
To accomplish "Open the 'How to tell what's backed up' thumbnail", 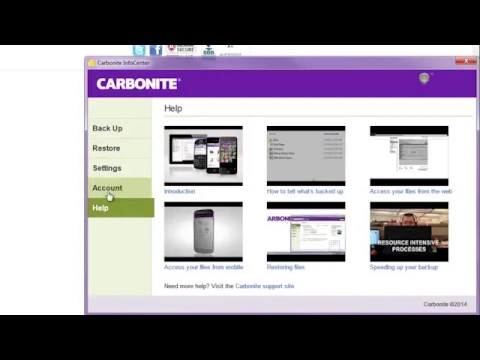I will 306,156.
